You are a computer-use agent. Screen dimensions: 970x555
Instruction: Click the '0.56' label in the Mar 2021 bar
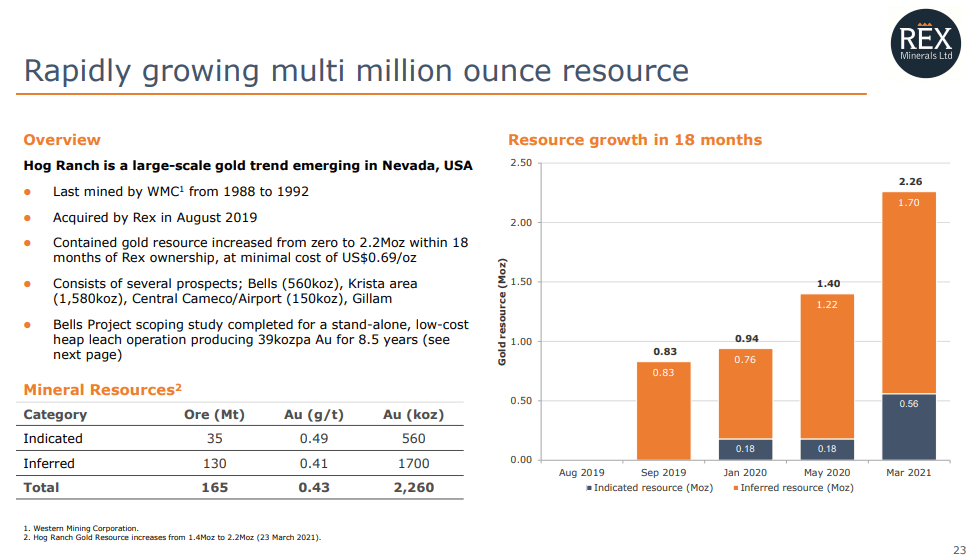coord(909,404)
